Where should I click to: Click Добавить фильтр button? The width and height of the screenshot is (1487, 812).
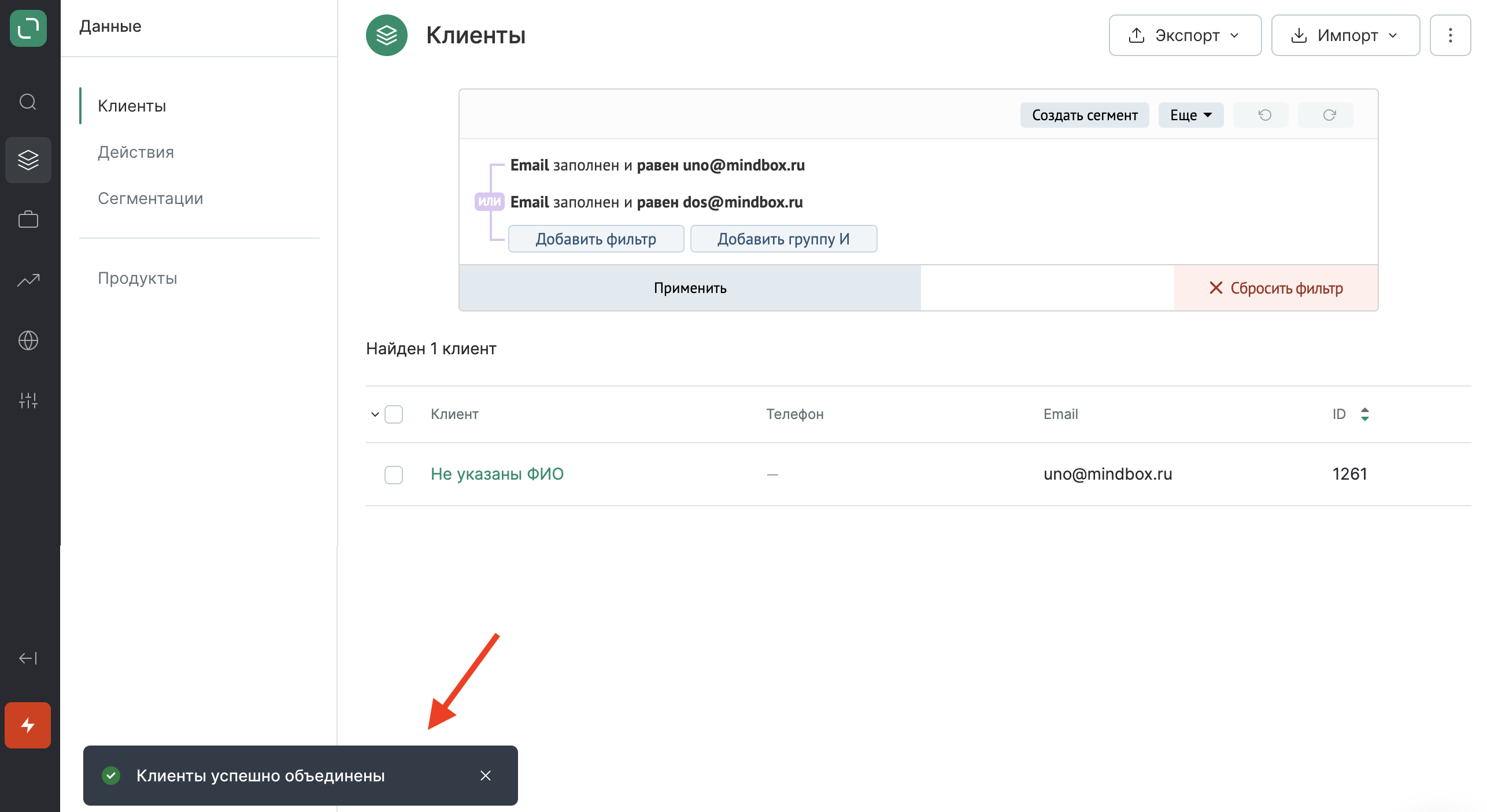tap(596, 239)
